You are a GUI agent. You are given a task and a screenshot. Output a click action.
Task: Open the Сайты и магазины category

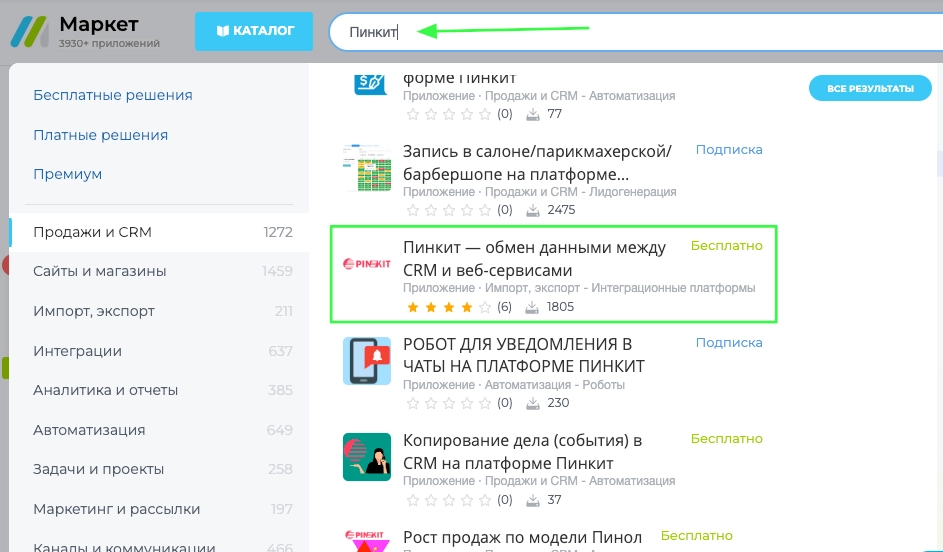99,271
